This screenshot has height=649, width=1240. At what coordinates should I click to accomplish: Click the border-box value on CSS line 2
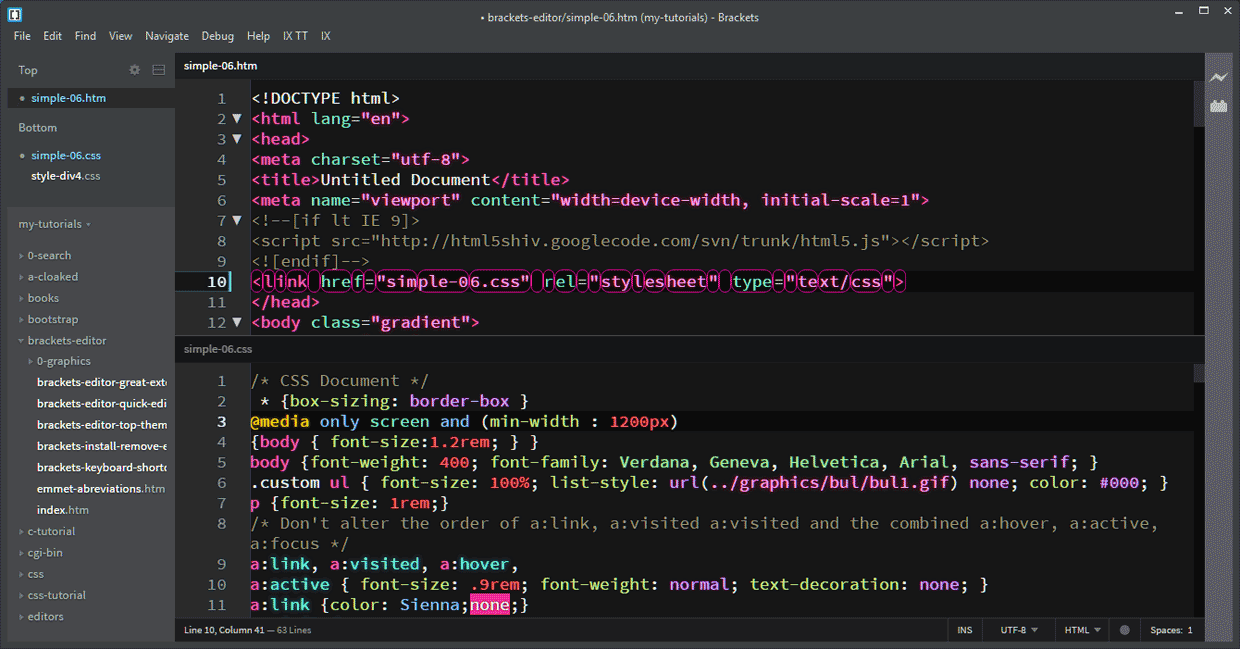460,402
